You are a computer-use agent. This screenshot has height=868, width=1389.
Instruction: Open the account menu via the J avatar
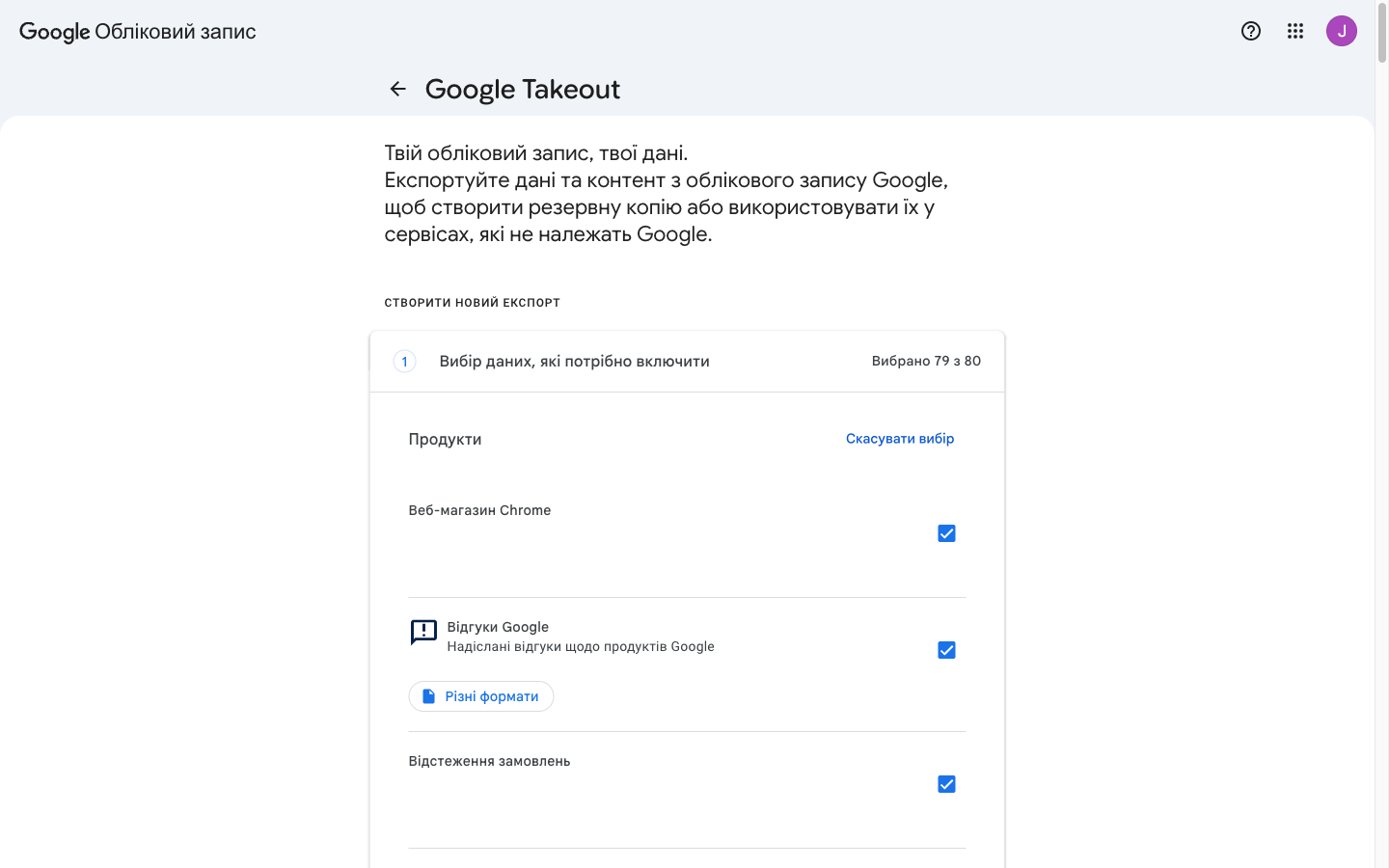(x=1342, y=30)
